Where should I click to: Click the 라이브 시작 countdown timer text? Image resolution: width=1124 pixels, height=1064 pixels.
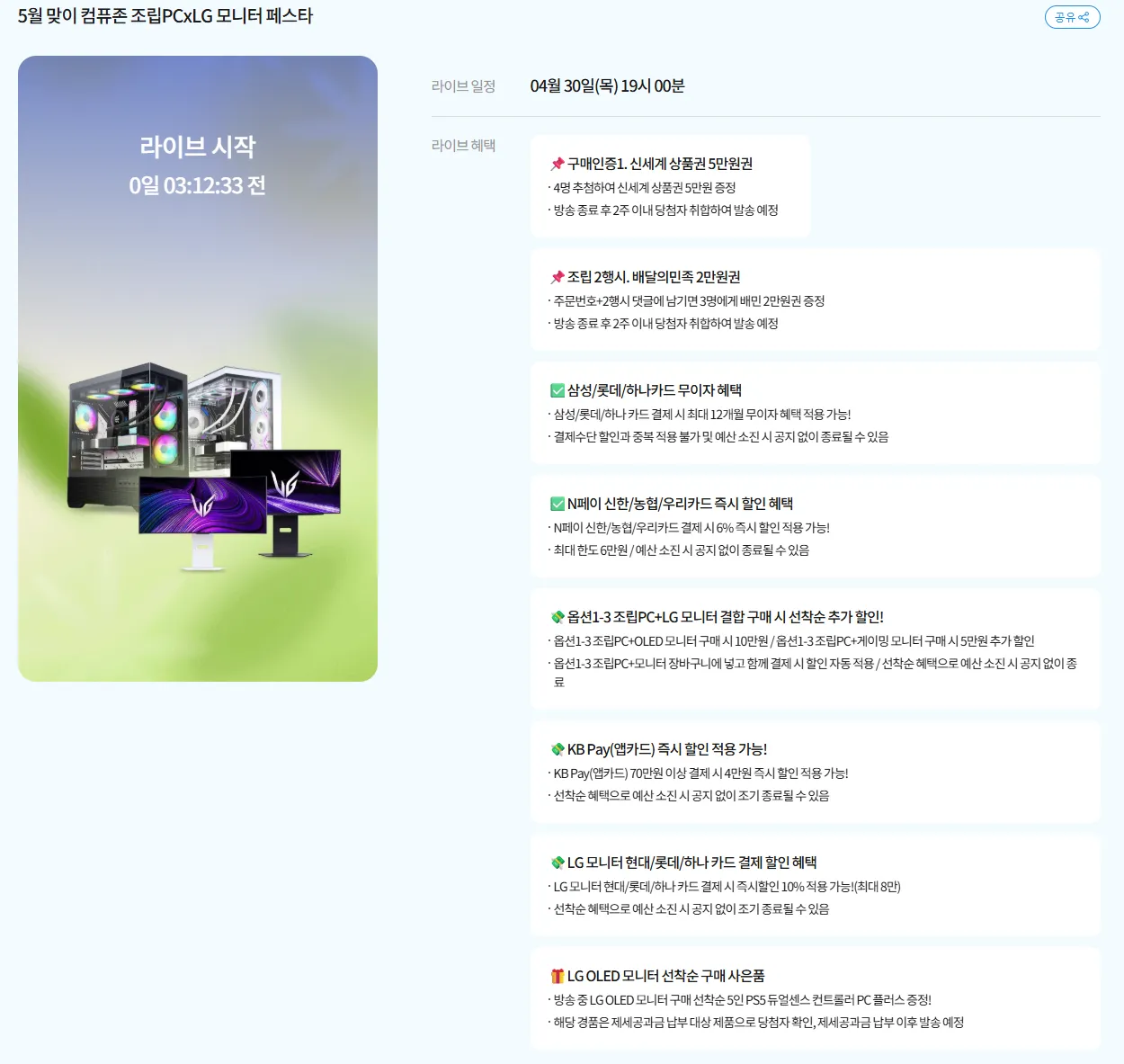197,185
